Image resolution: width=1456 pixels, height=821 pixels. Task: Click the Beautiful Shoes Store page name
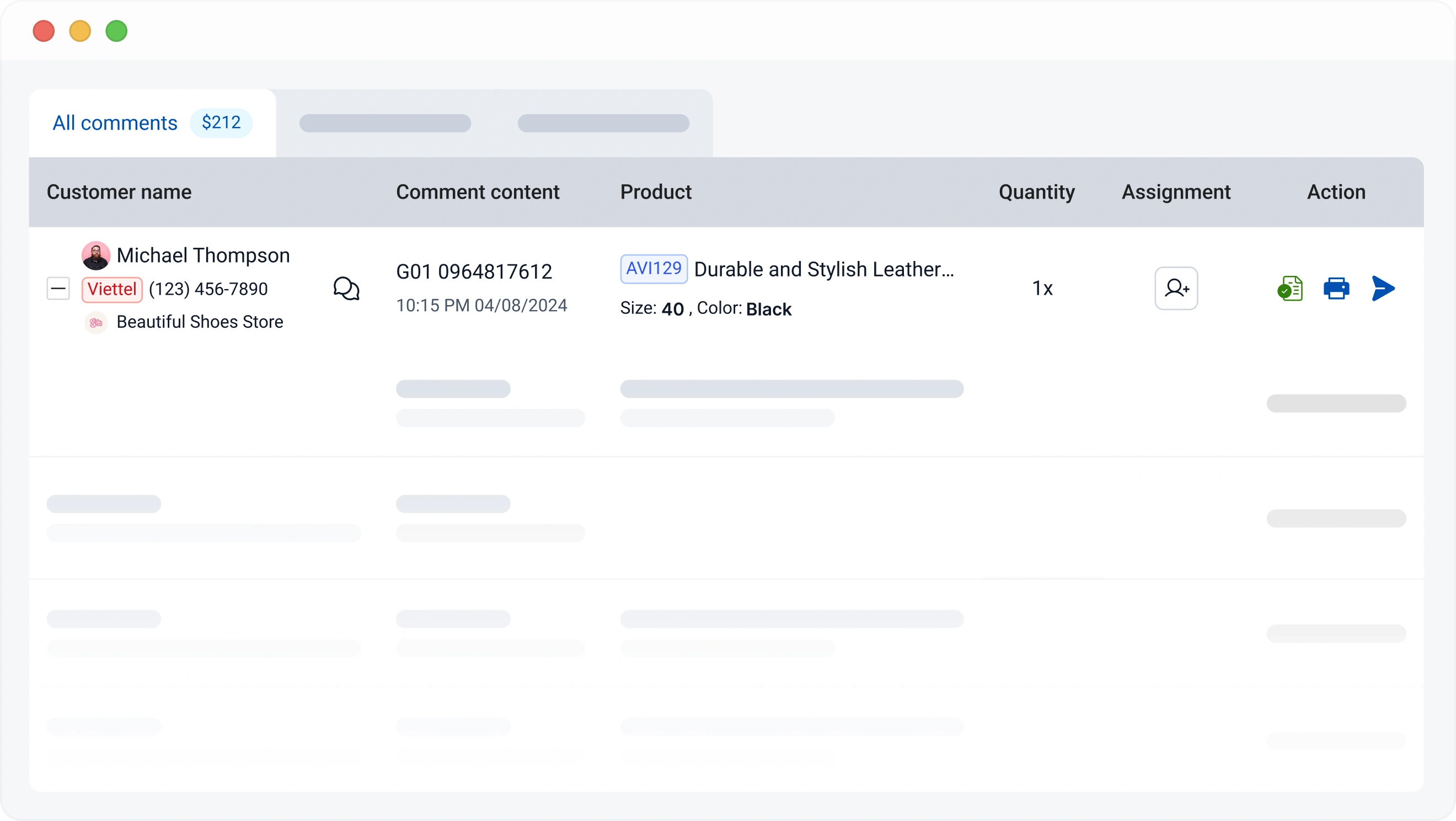coord(200,322)
